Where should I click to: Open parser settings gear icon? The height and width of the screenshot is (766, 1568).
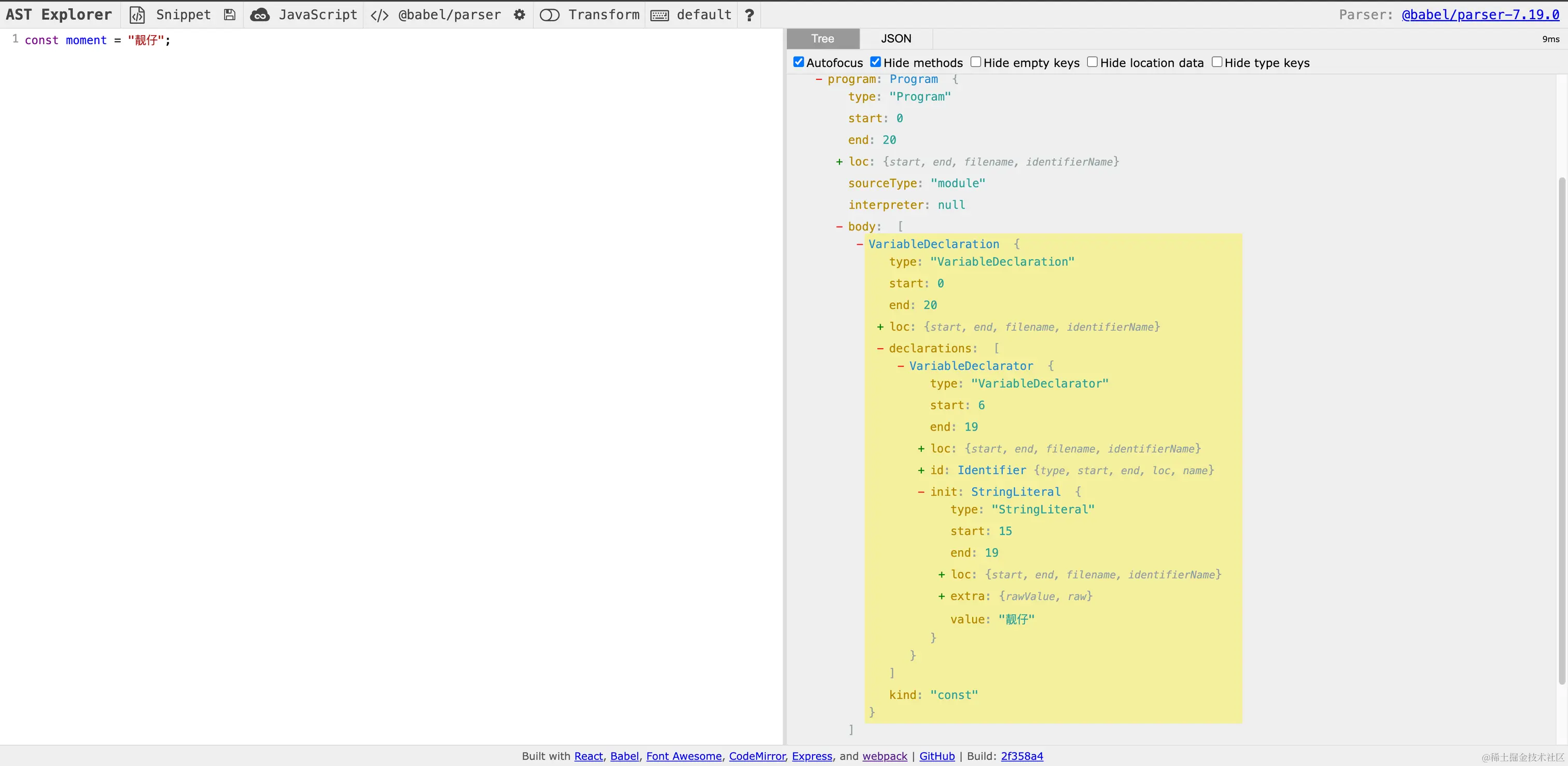(519, 15)
